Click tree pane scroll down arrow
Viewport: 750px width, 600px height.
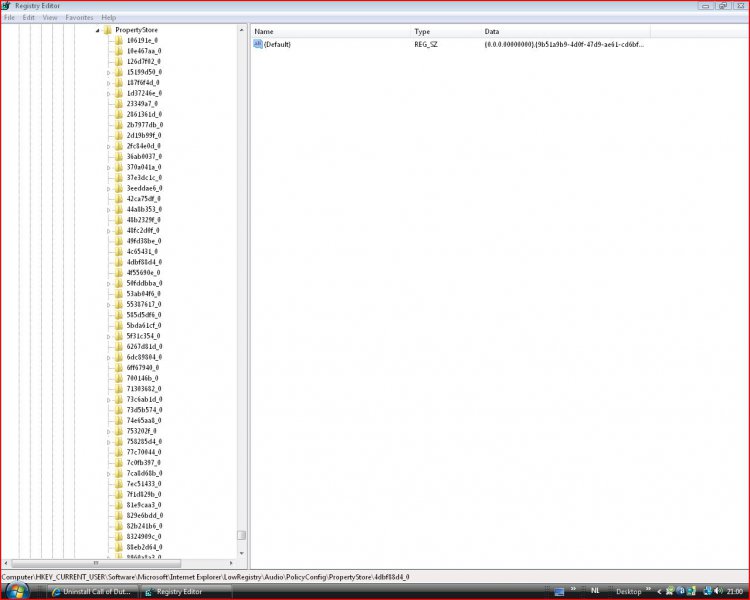(x=242, y=554)
